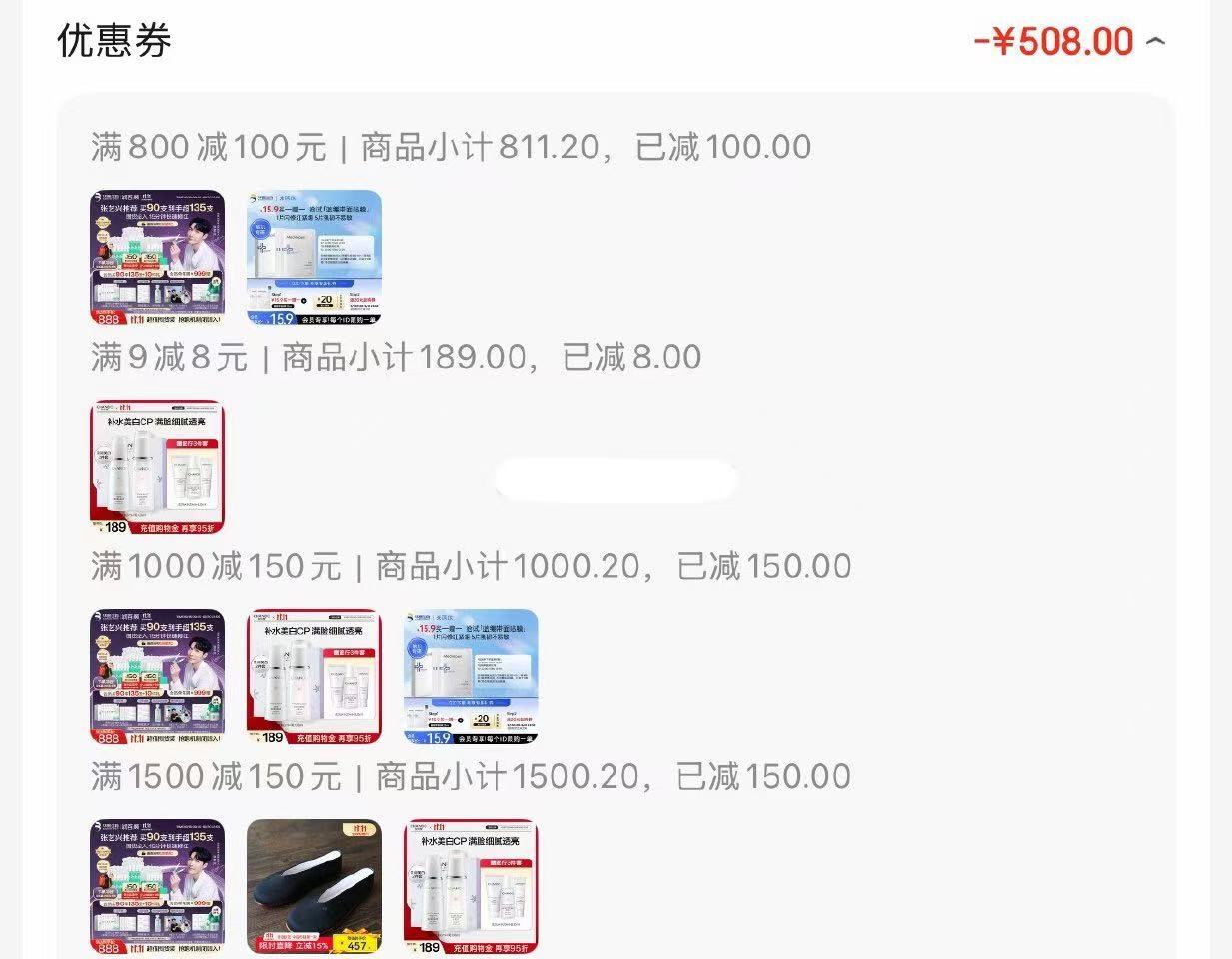Viewport: 1232px width, 959px height.
Task: Open the toothpaste product under 满1500减150元
Action: pyautogui.click(x=157, y=887)
